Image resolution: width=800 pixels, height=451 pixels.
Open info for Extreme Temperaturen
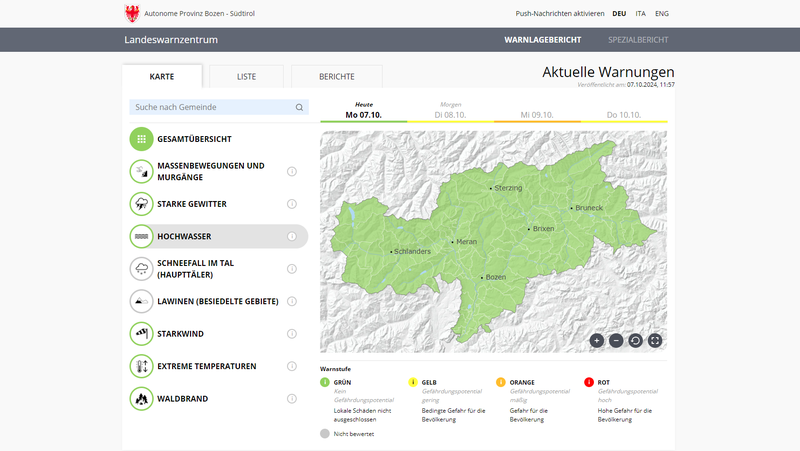click(292, 366)
